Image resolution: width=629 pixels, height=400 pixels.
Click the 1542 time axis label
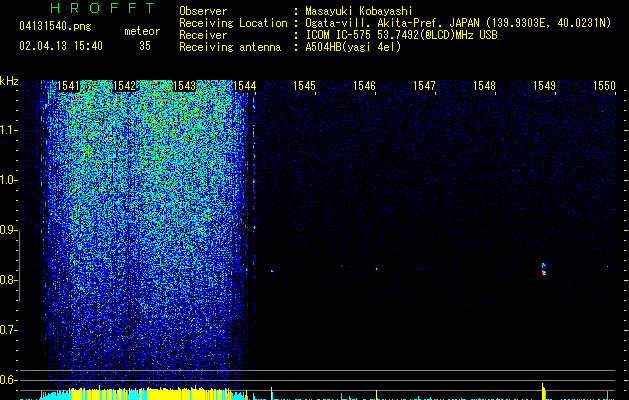tap(125, 86)
